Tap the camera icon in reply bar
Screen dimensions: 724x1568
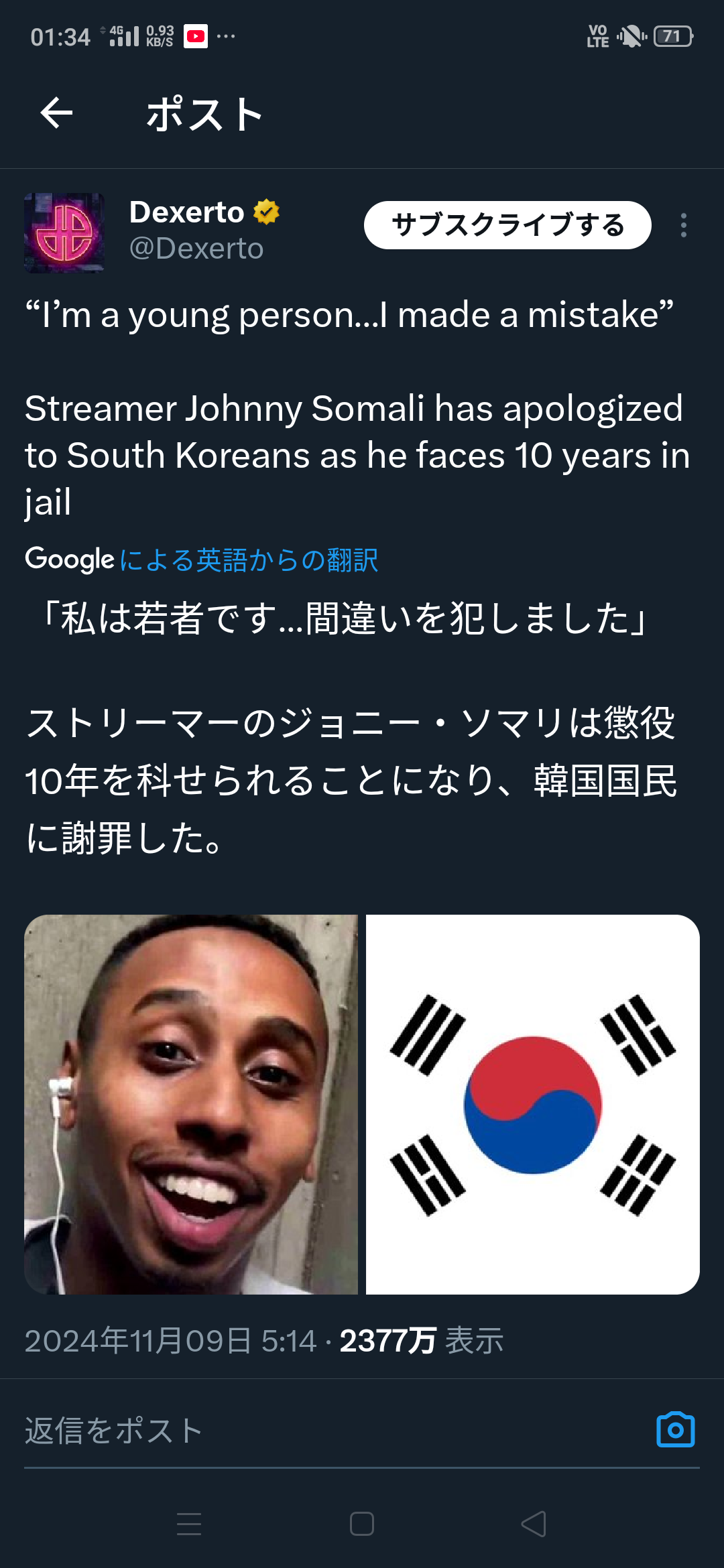coord(675,1430)
